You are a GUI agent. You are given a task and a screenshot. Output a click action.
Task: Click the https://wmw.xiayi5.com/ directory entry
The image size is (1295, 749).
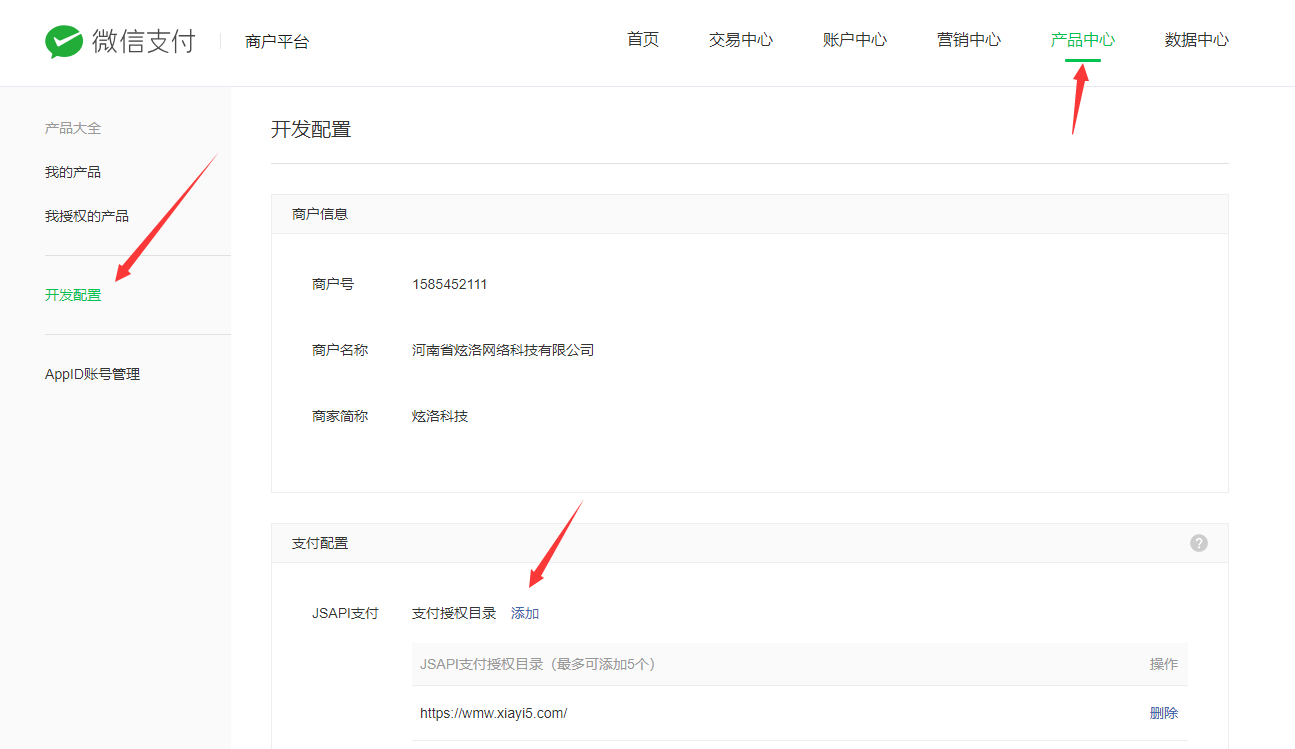click(x=494, y=713)
